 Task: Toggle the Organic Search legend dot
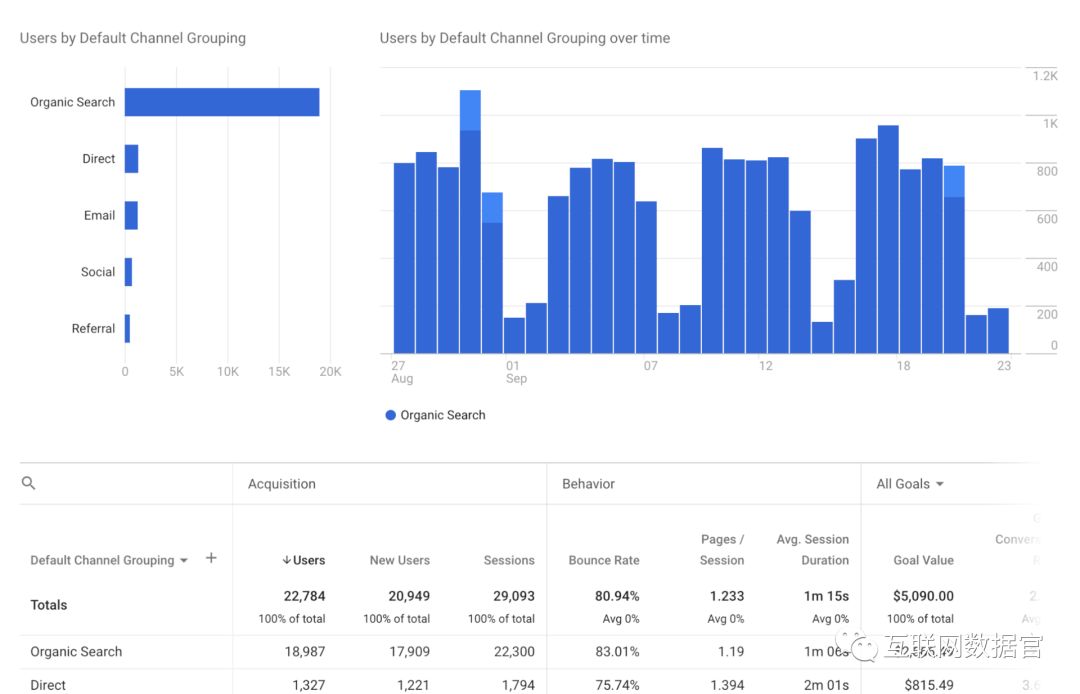[391, 415]
